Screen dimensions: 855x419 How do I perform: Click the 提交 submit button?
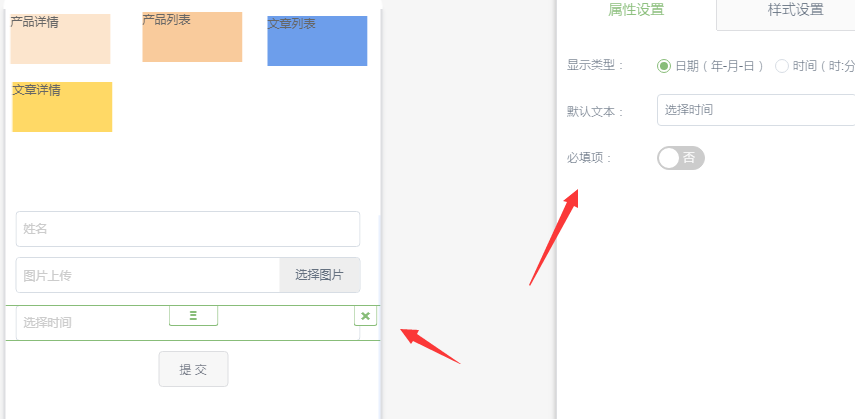coord(193,369)
